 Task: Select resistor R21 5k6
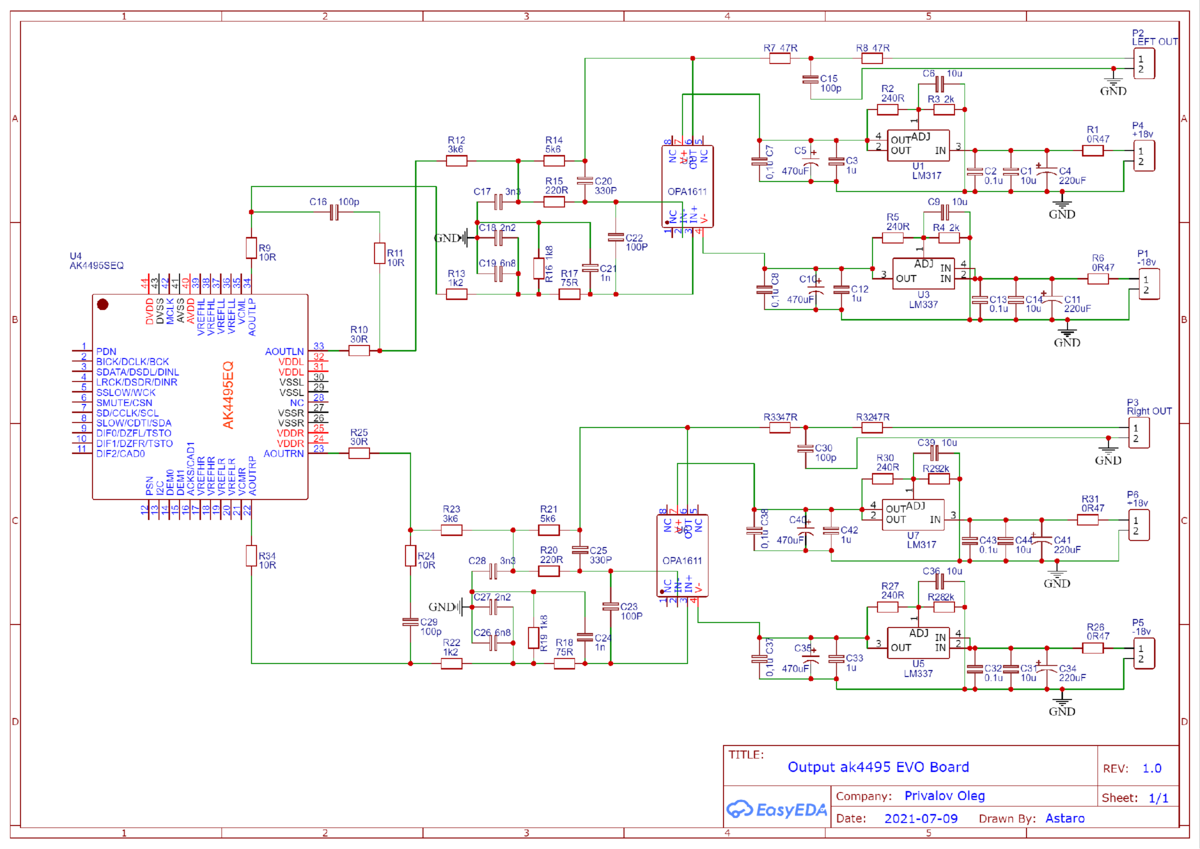pyautogui.click(x=547, y=529)
